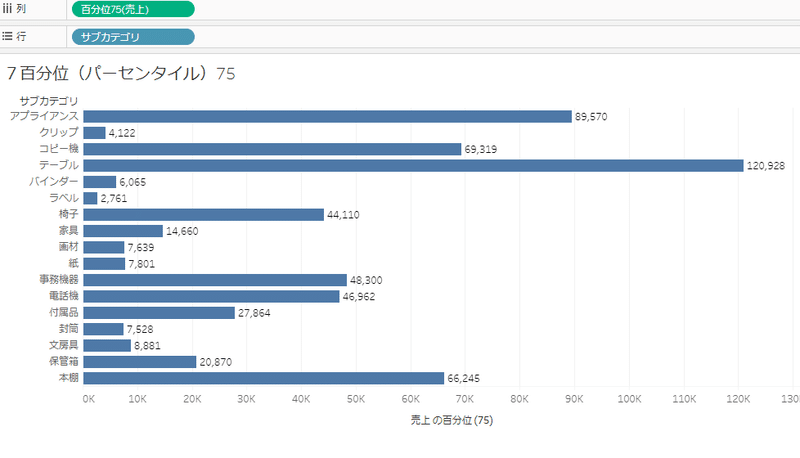Select the コピー機 bar
This screenshot has width=800, height=458.
272,149
